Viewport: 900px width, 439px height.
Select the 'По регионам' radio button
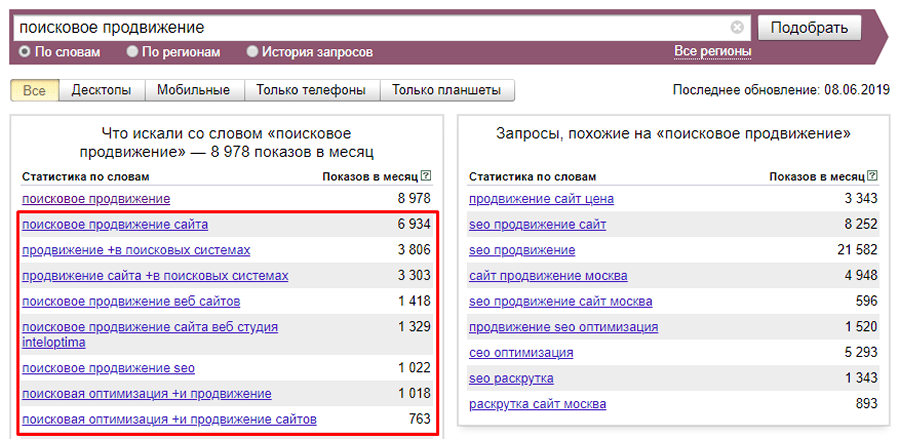tap(133, 52)
